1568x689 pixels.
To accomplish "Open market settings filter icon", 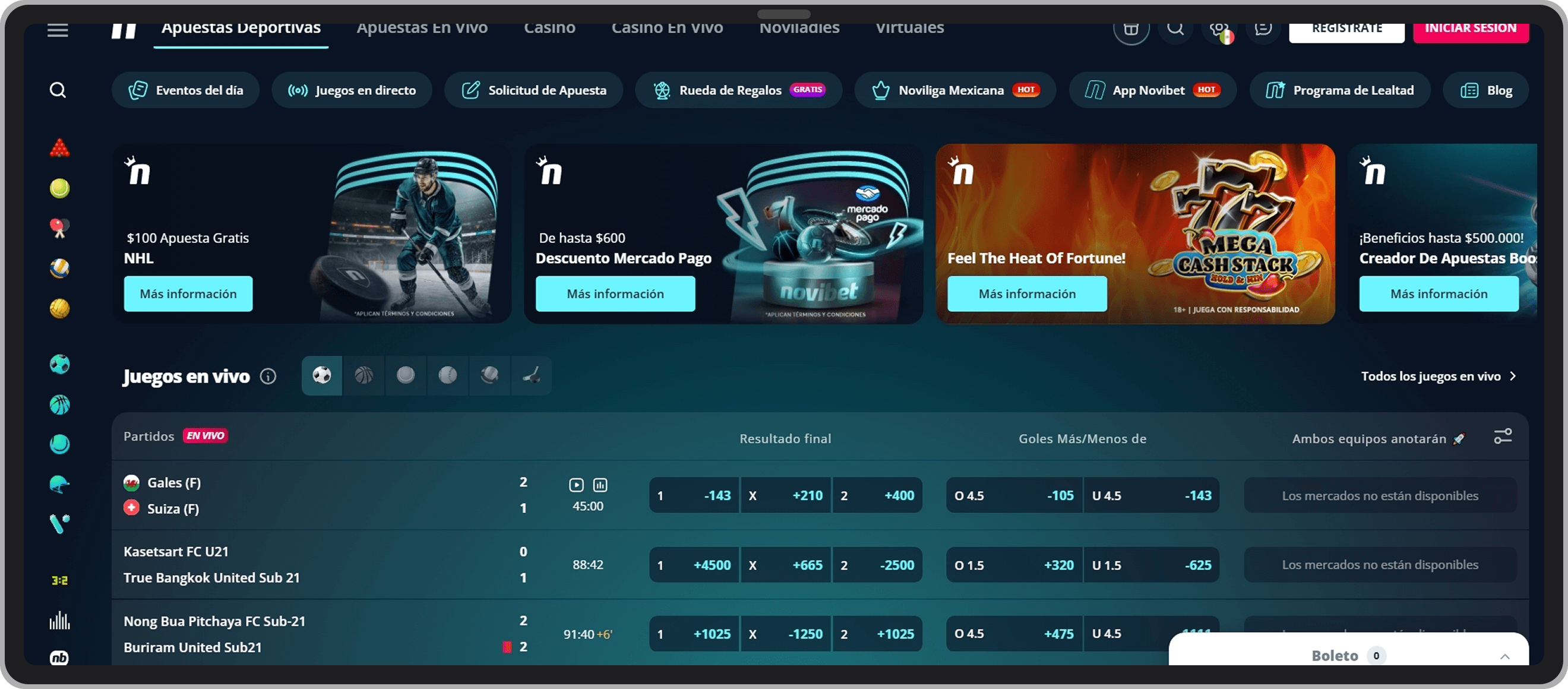I will coord(1502,437).
